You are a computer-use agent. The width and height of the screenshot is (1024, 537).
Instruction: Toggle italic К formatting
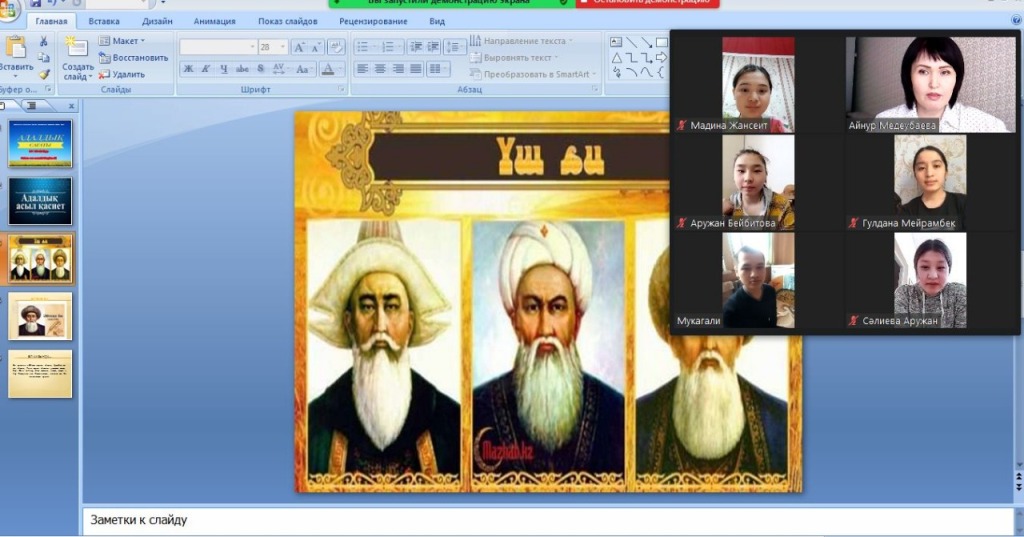click(x=206, y=69)
